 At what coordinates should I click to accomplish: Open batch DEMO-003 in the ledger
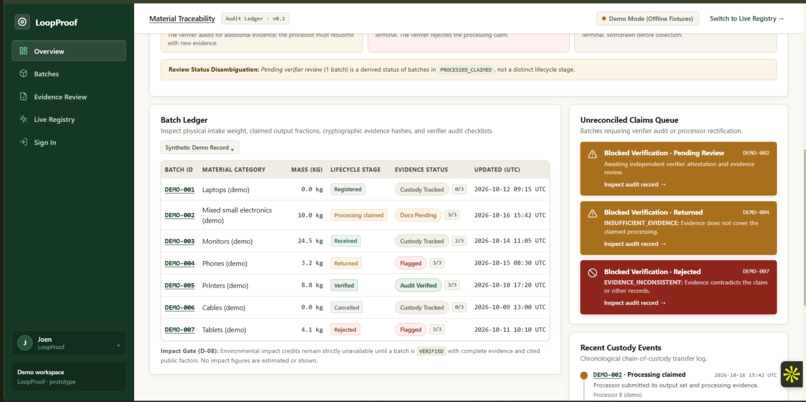179,241
